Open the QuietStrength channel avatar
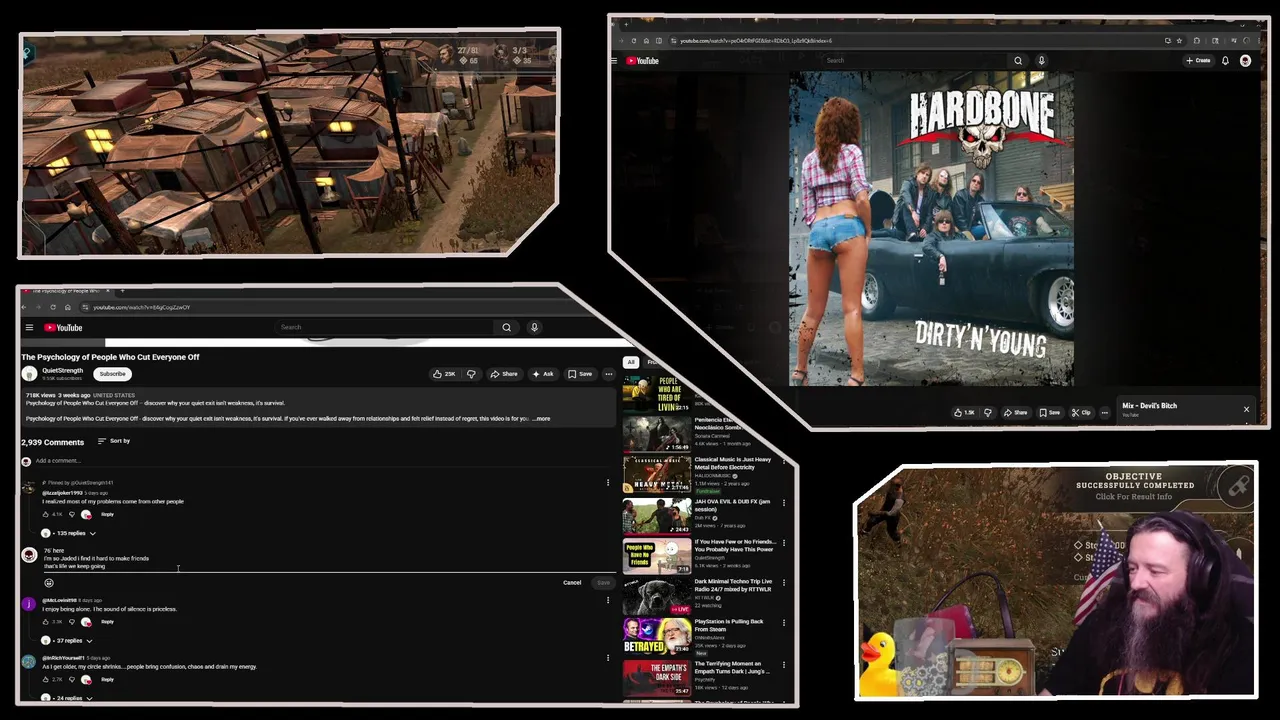Screen dimensions: 1280x720 coord(29,373)
